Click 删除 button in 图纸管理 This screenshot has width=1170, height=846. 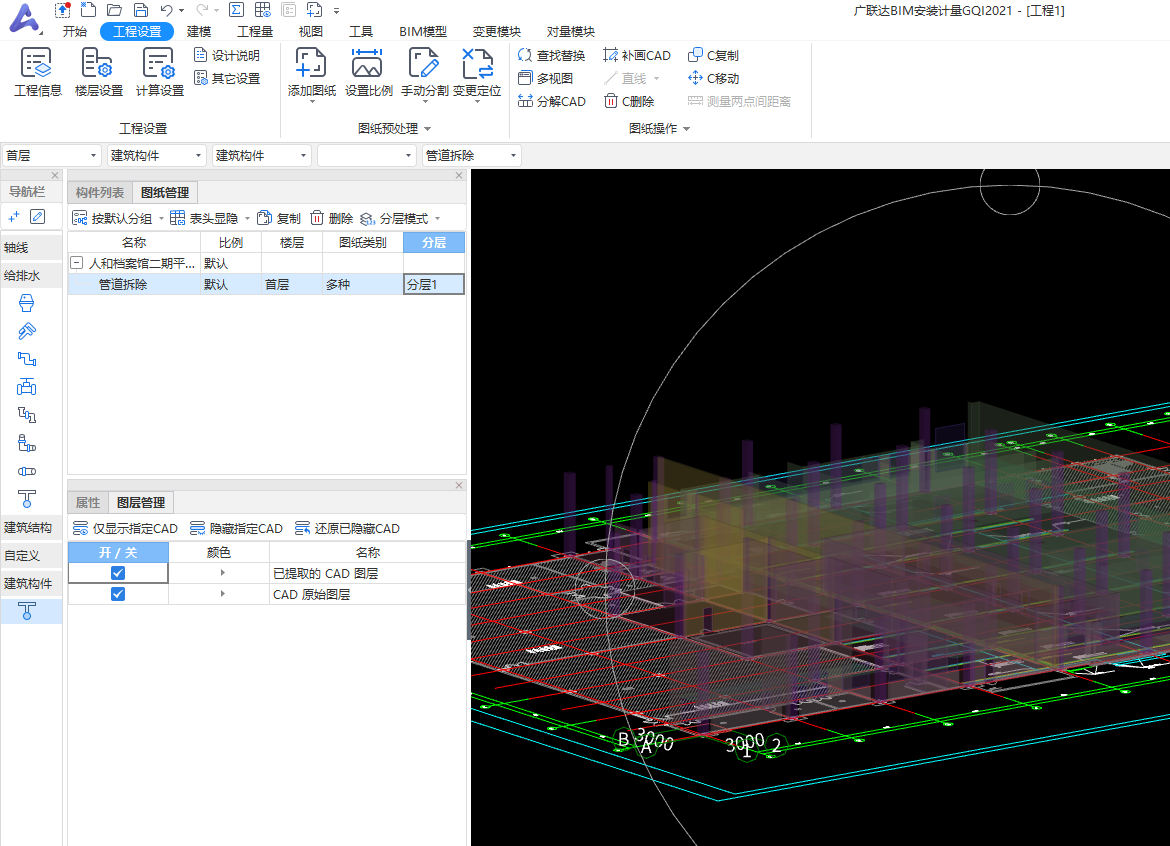331,219
